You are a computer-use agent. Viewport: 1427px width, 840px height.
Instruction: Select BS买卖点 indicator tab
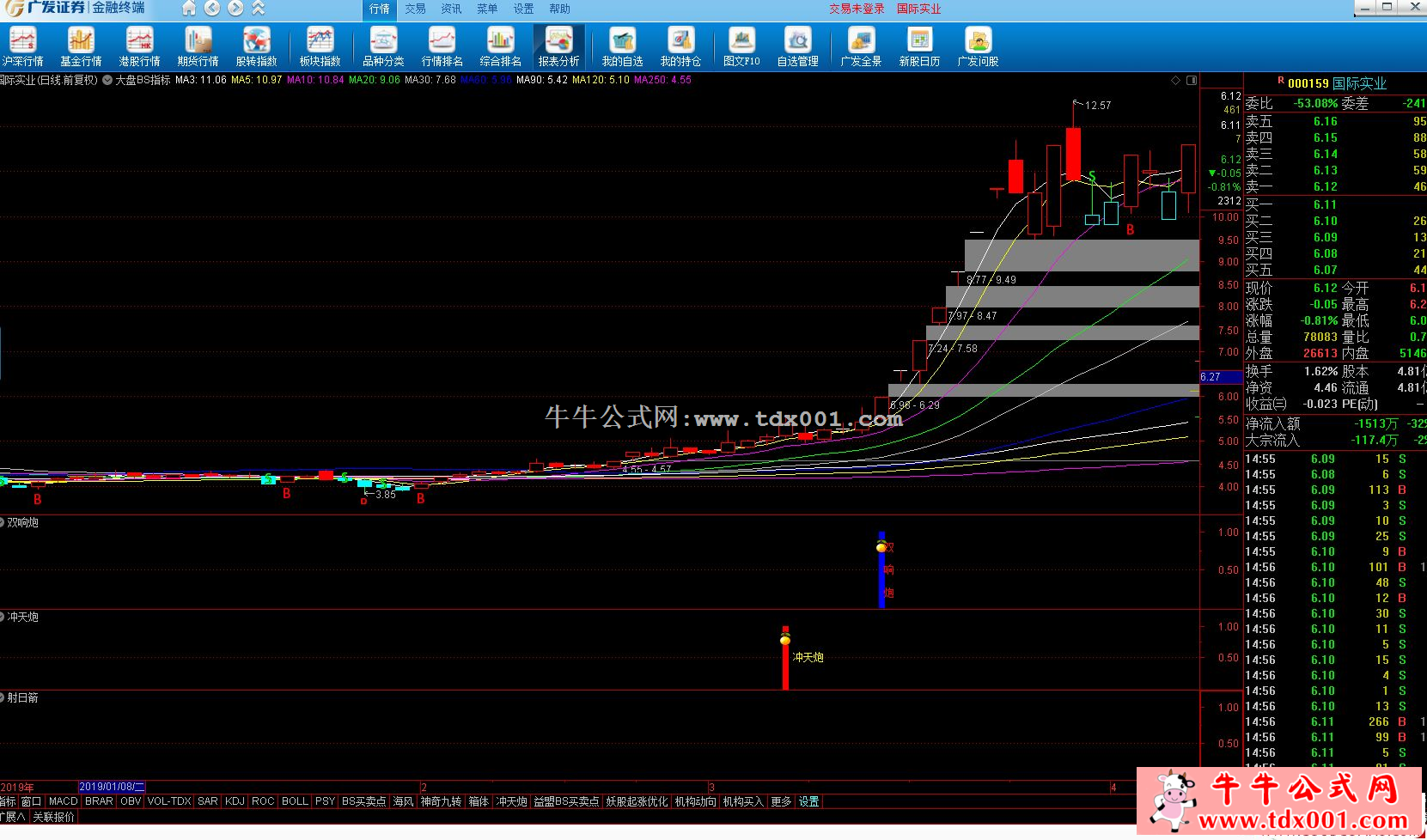pyautogui.click(x=364, y=801)
